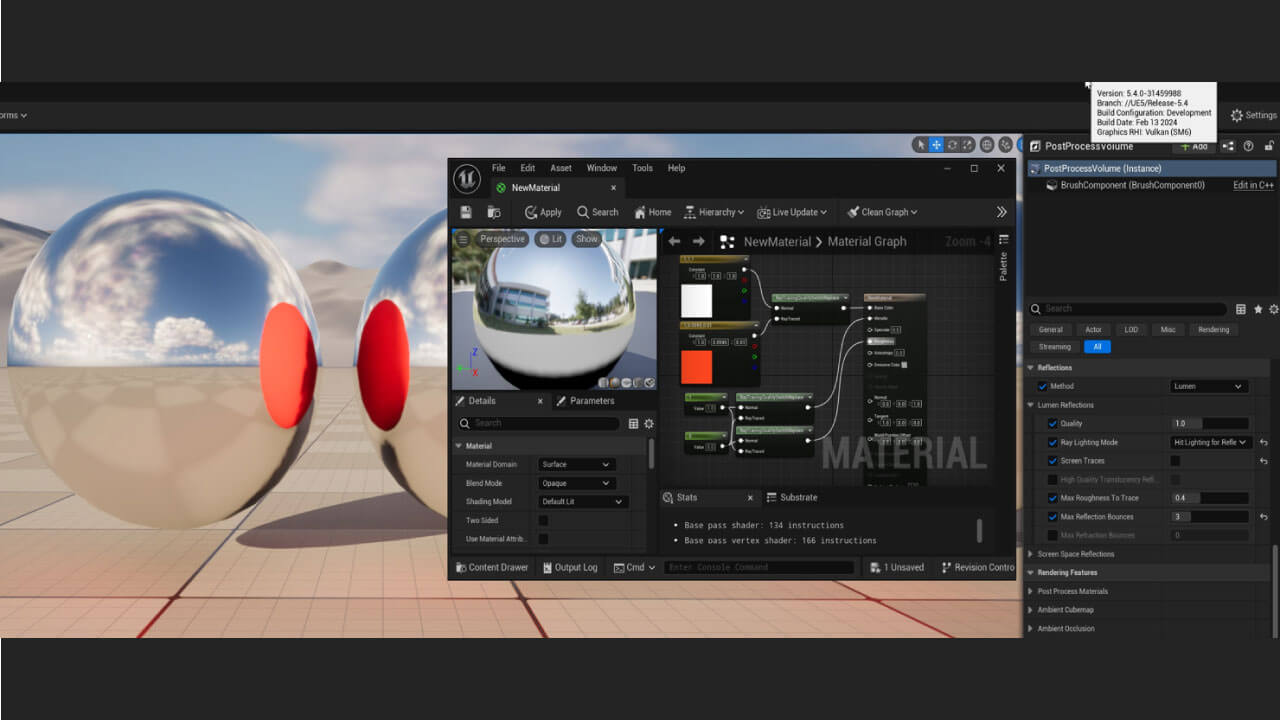Viewport: 1280px width, 720px height.
Task: Open the Reflections Method Lumen dropdown
Action: pyautogui.click(x=1209, y=386)
